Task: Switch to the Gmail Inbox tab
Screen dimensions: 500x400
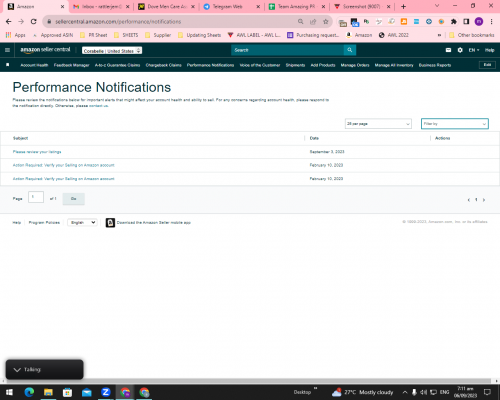Action: 101,7
